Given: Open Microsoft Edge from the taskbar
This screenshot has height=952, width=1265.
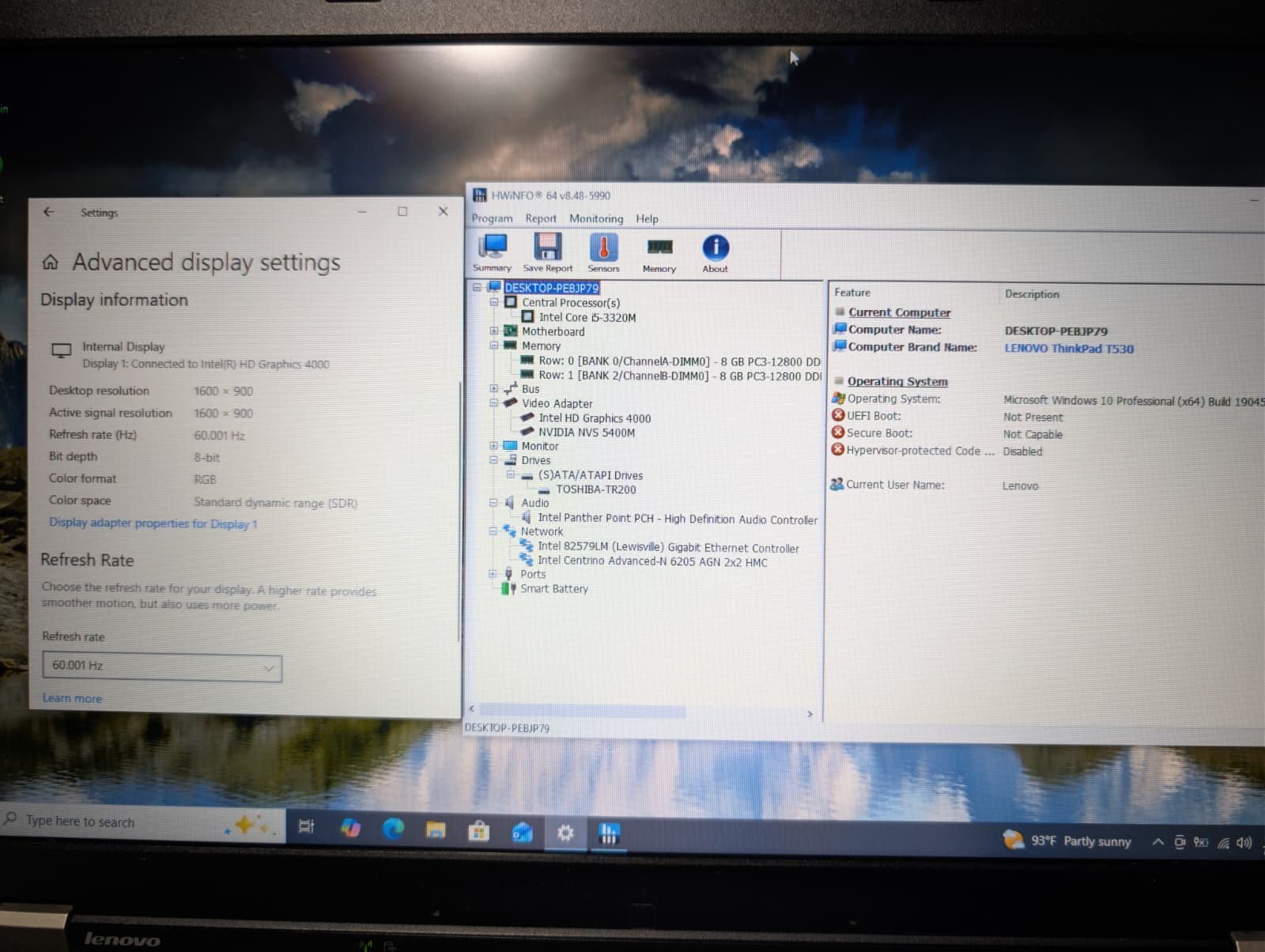Looking at the screenshot, I should tap(393, 829).
